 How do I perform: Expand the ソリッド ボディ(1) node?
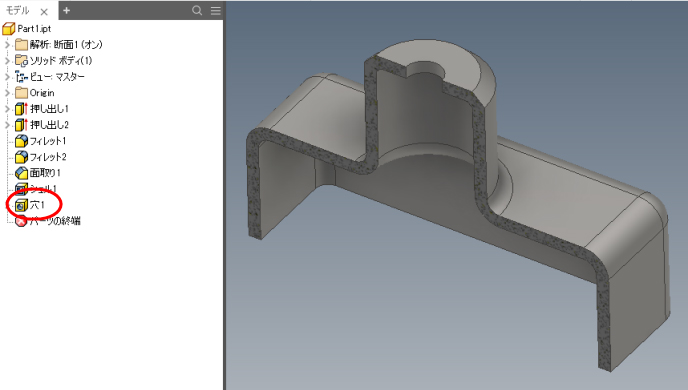[x=7, y=61]
